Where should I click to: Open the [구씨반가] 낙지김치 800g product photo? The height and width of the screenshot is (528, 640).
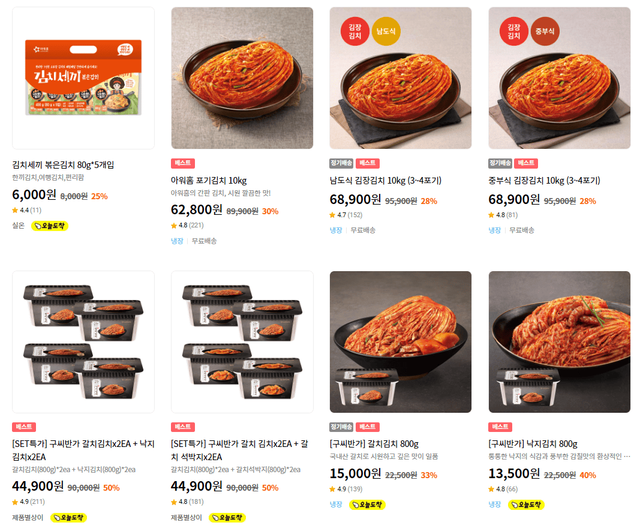[x=559, y=341]
